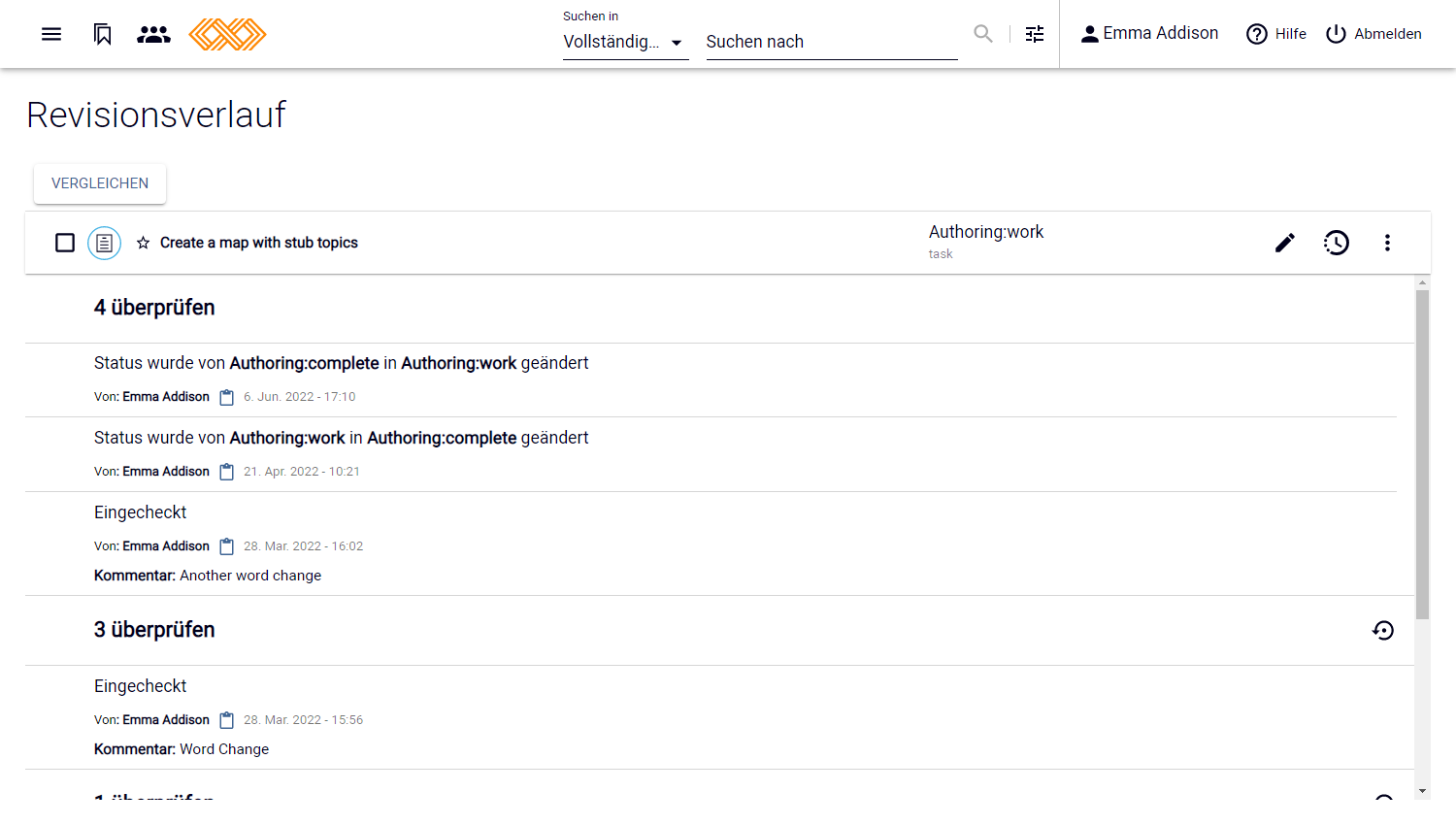Select the 4 überprüfen revision heading
1456x825 pixels.
click(x=154, y=308)
